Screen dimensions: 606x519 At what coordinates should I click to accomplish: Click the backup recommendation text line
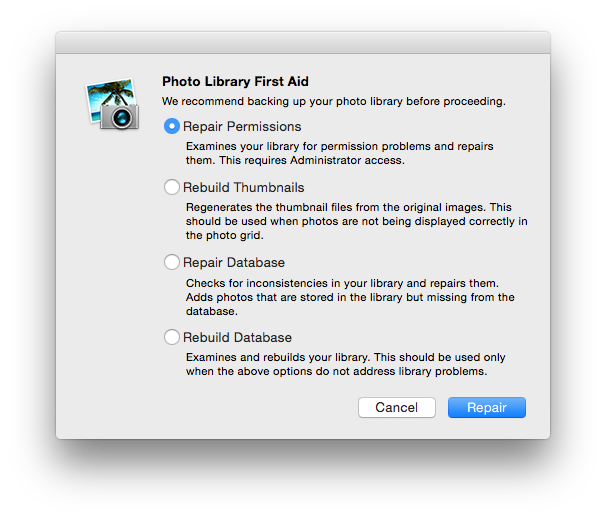tap(333, 101)
